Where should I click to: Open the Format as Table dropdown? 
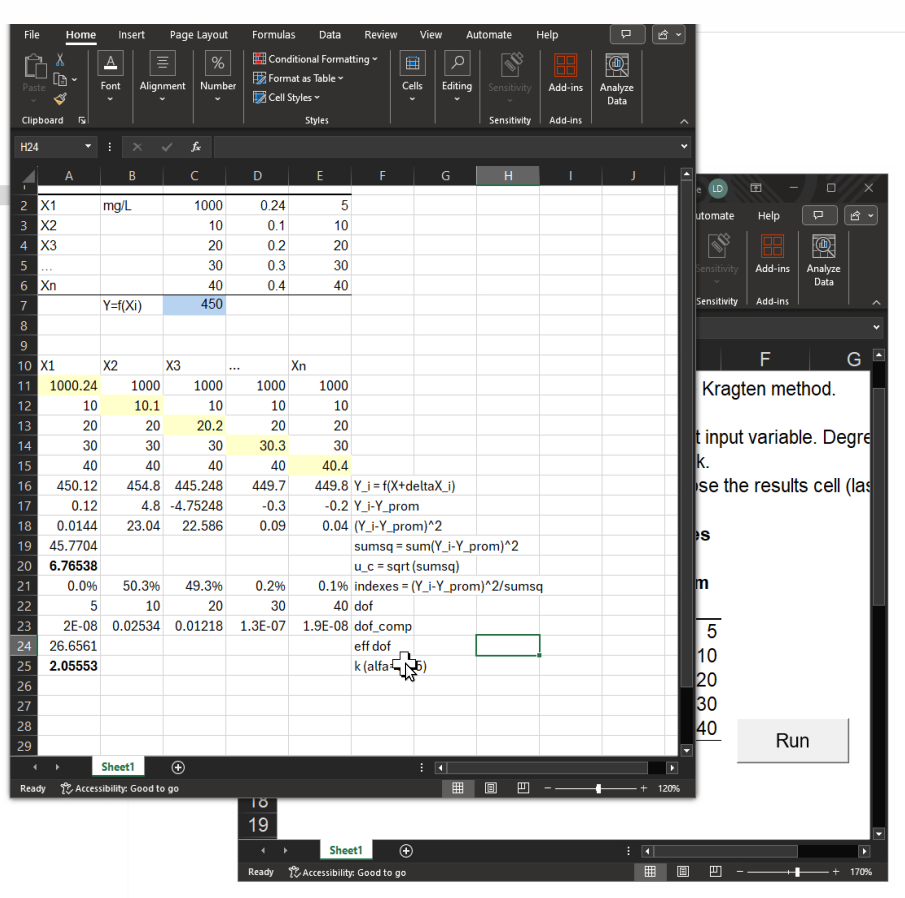pyautogui.click(x=304, y=78)
